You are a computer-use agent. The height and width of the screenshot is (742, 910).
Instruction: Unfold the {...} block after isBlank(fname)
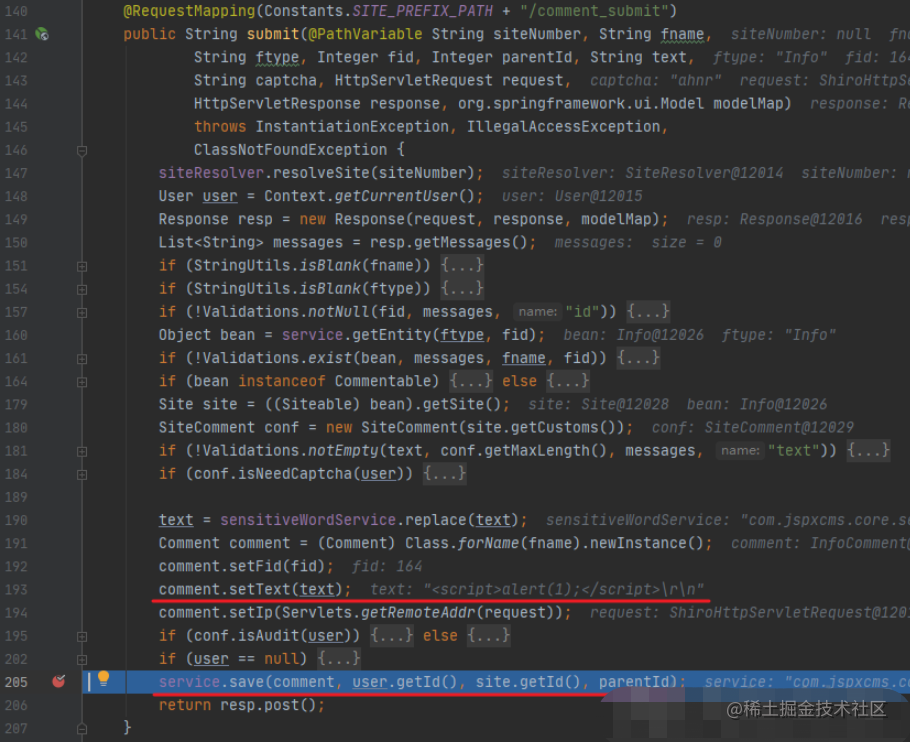(462, 265)
